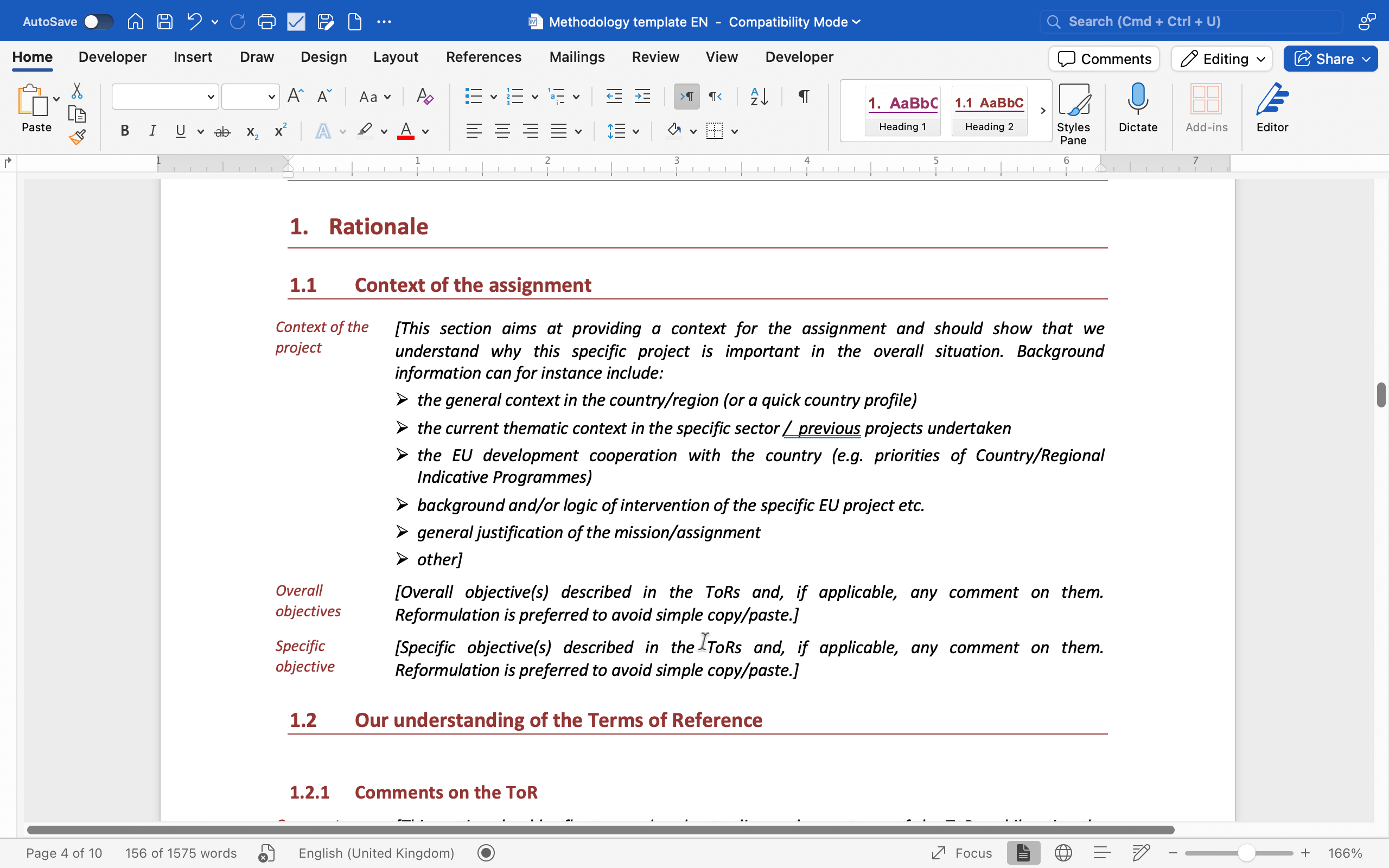Open the Layout tab
This screenshot has height=868, width=1389.
pos(396,57)
